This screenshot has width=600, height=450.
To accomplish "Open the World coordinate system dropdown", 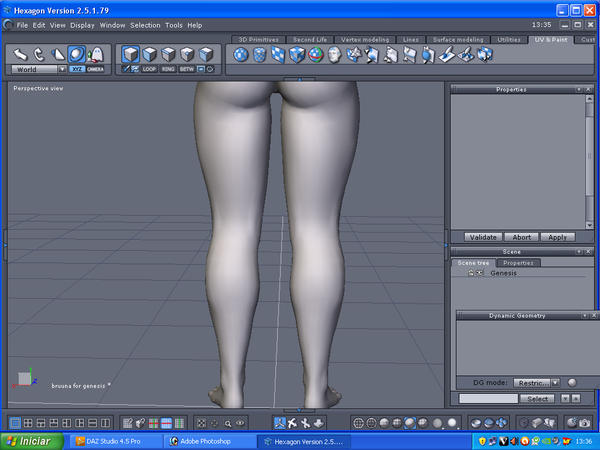I will point(39,70).
